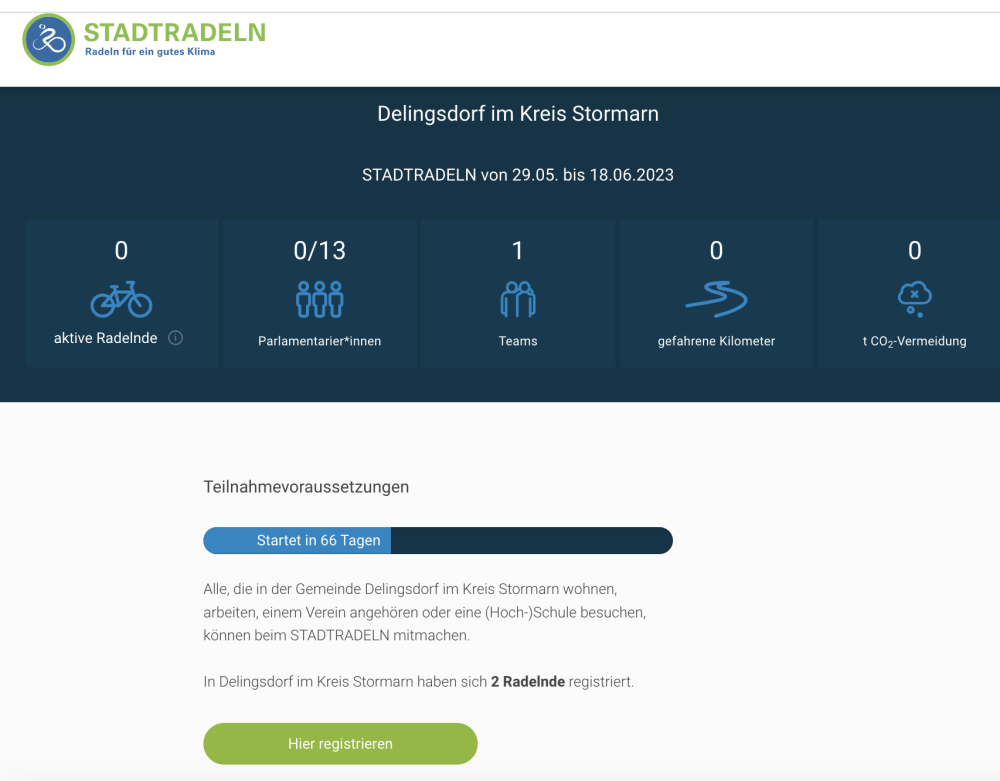
Task: Click the 'Delingsdorf im Kreis Stormarn' page title
Action: click(518, 114)
